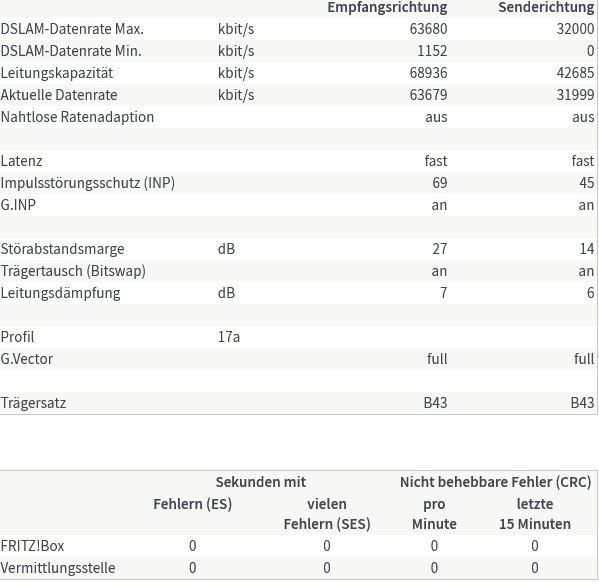Viewport: 599px width, 587px height.
Task: Click the FRITZ!Box row label
Action: pyautogui.click(x=32, y=546)
